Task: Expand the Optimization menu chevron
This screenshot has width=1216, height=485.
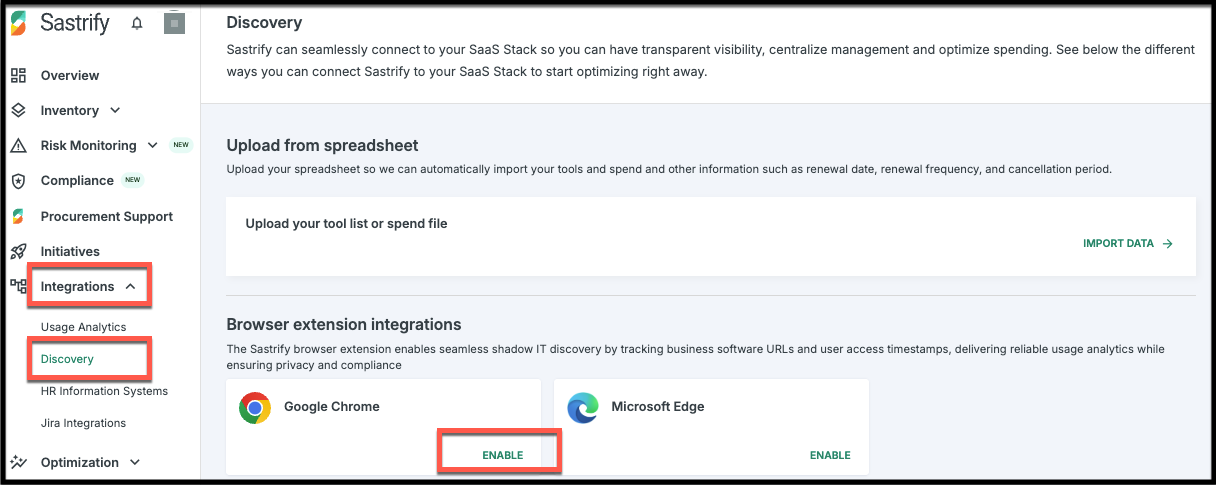Action: [135, 462]
